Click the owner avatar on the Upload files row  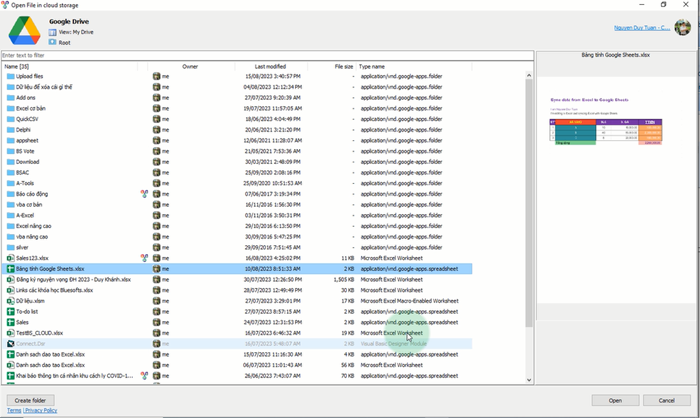[156, 76]
